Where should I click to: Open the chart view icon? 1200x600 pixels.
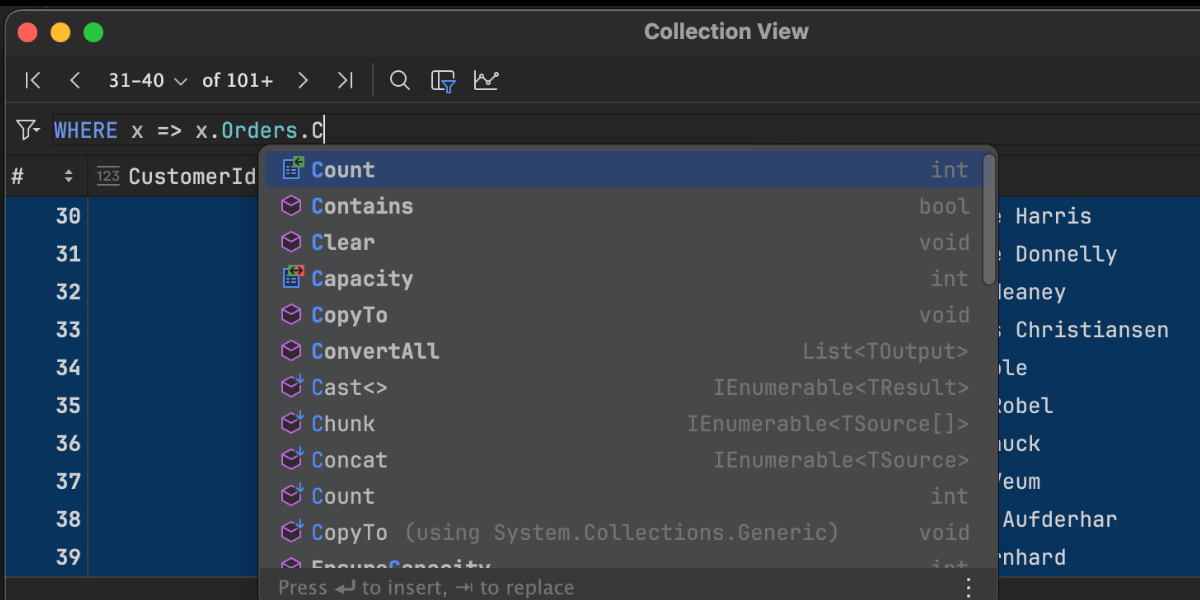click(x=486, y=81)
